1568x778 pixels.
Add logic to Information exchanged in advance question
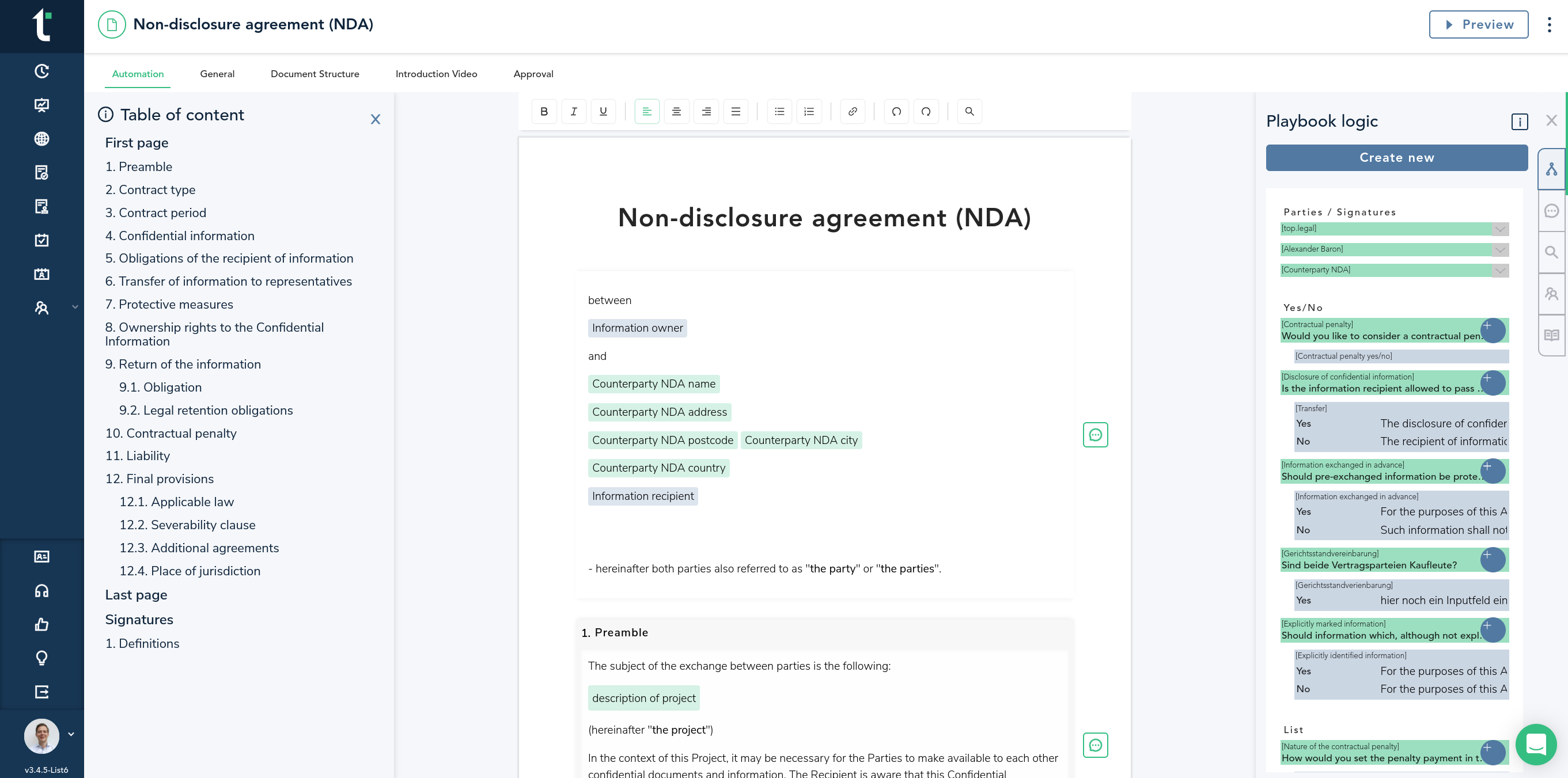tap(1493, 471)
